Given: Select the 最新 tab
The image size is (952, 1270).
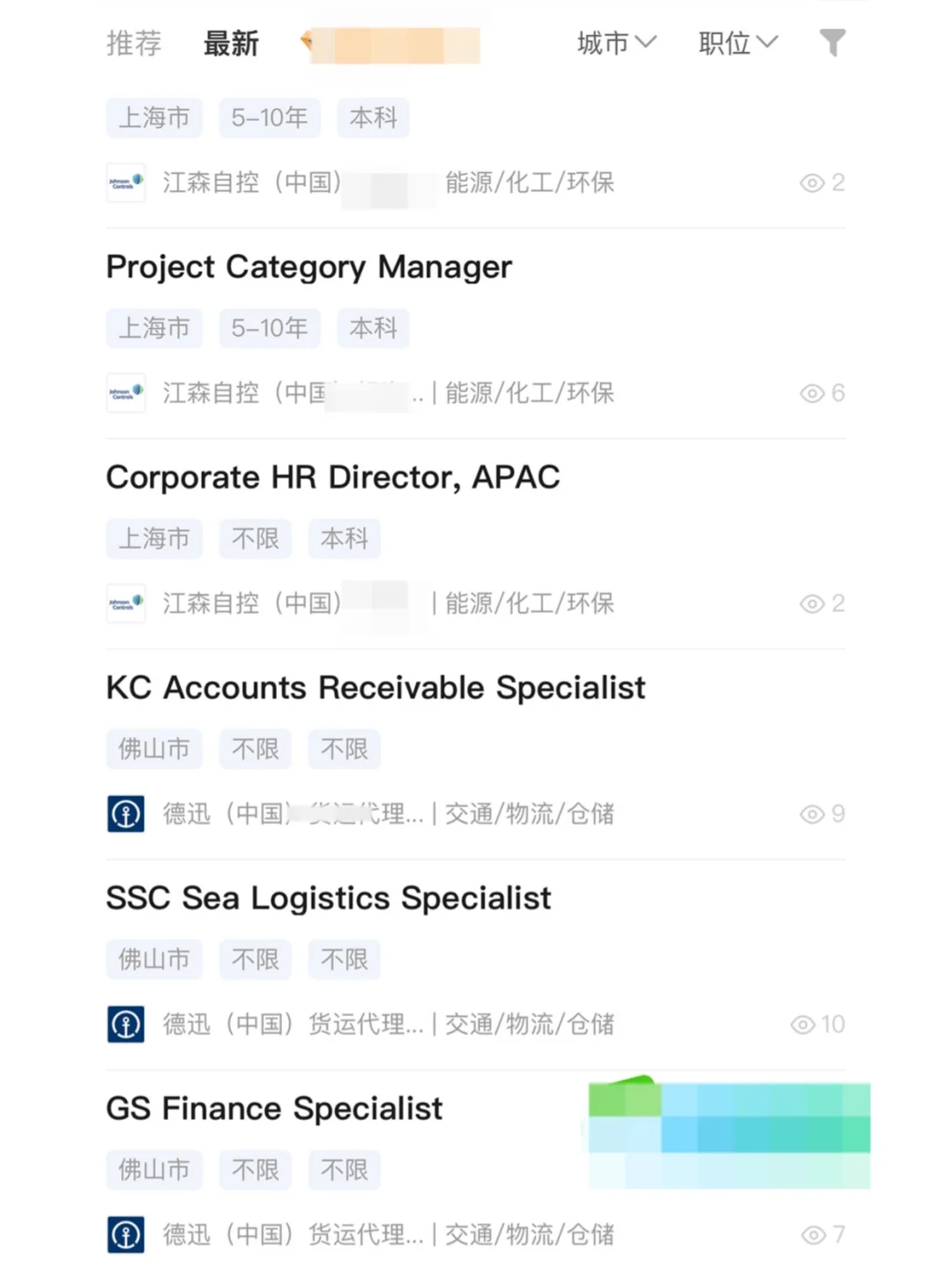Looking at the screenshot, I should (x=231, y=42).
